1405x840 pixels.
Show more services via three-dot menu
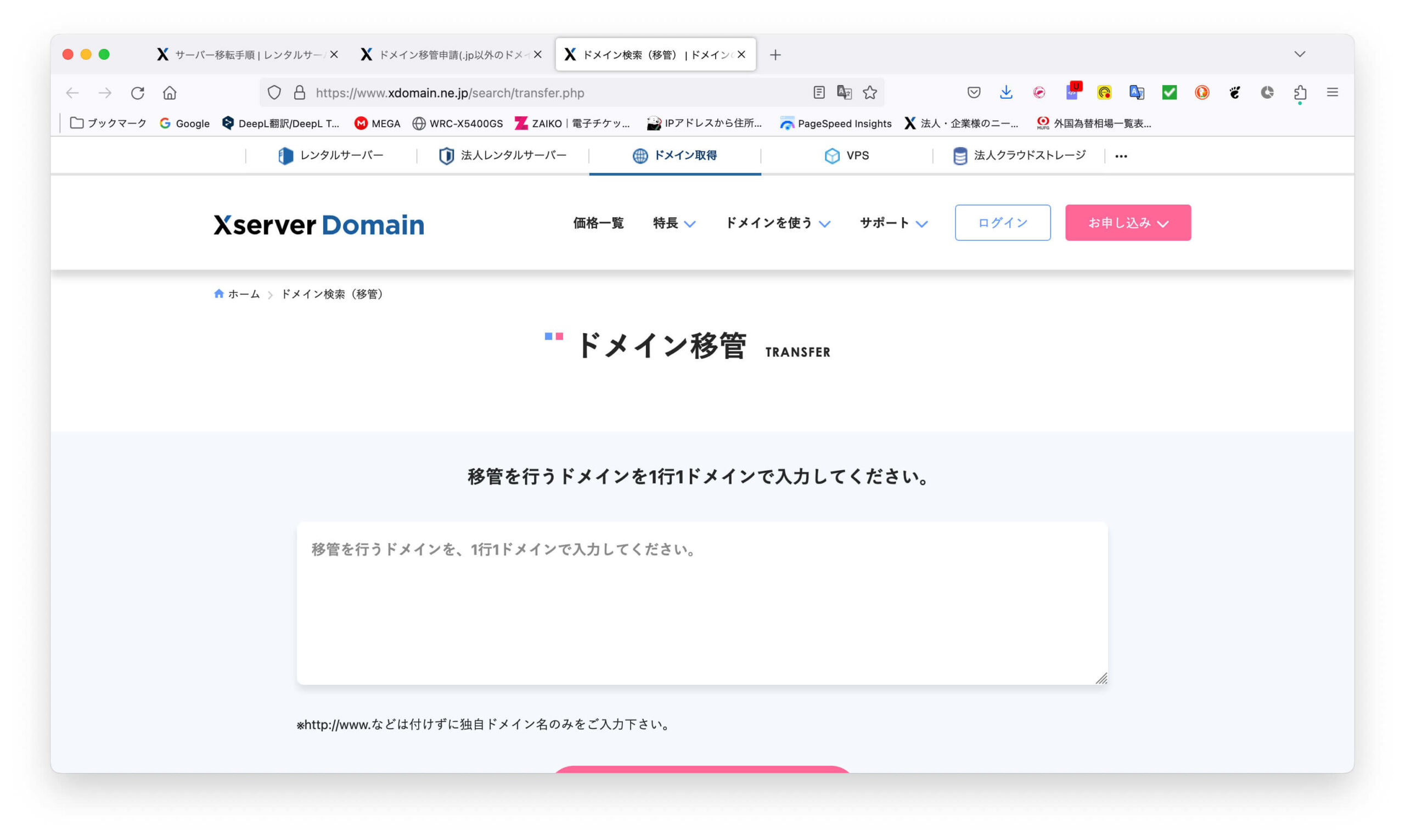coord(1121,156)
